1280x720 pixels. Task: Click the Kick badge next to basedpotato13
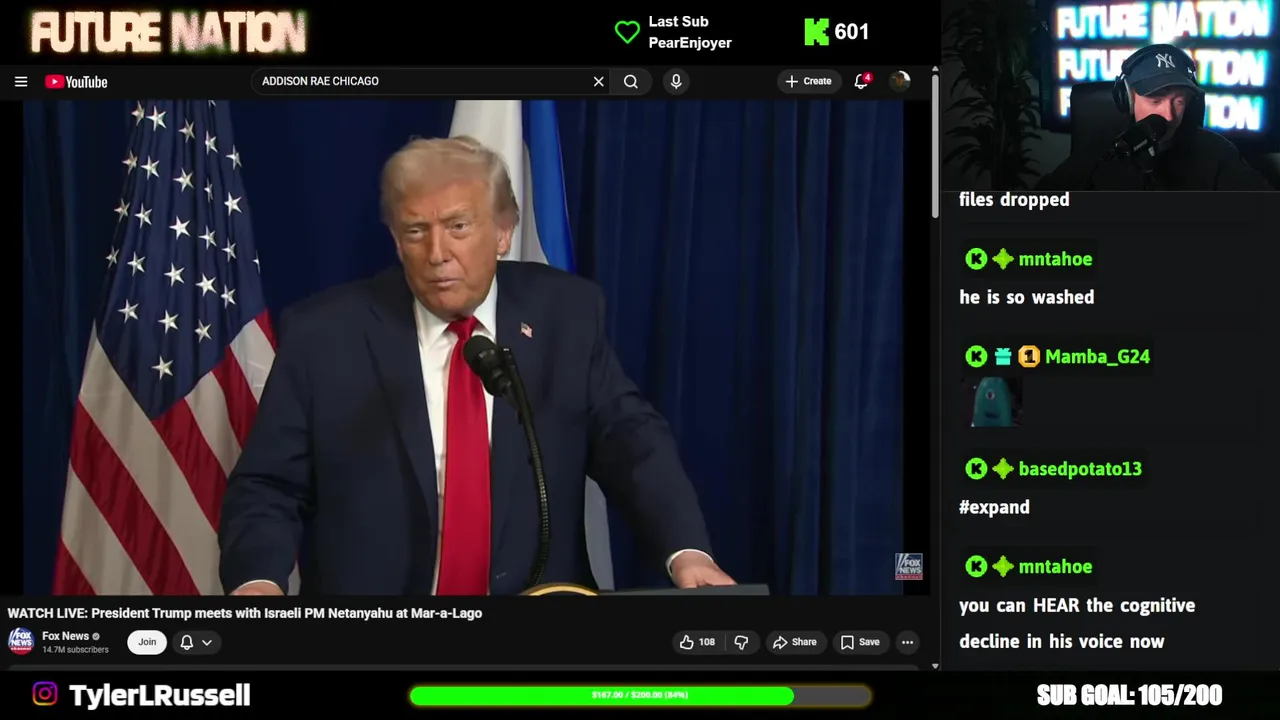pyautogui.click(x=976, y=469)
